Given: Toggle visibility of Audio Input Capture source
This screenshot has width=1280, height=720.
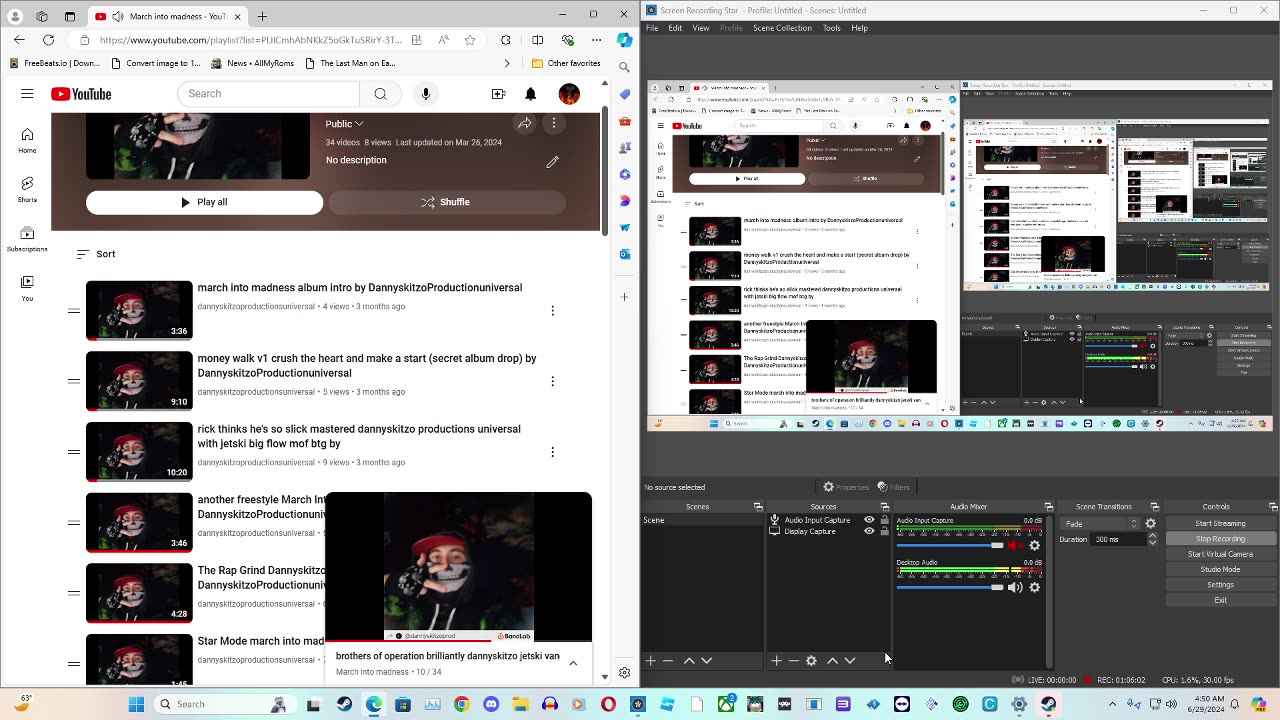Looking at the screenshot, I should pyautogui.click(x=869, y=520).
